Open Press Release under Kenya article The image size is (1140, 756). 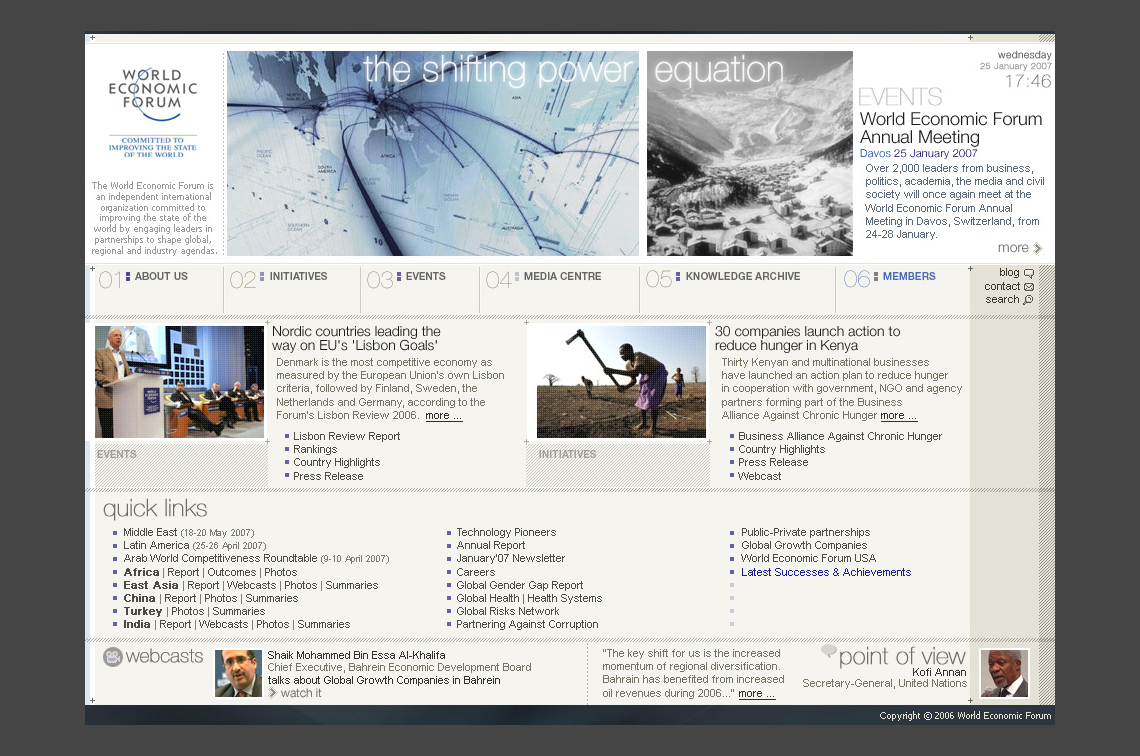coord(773,462)
